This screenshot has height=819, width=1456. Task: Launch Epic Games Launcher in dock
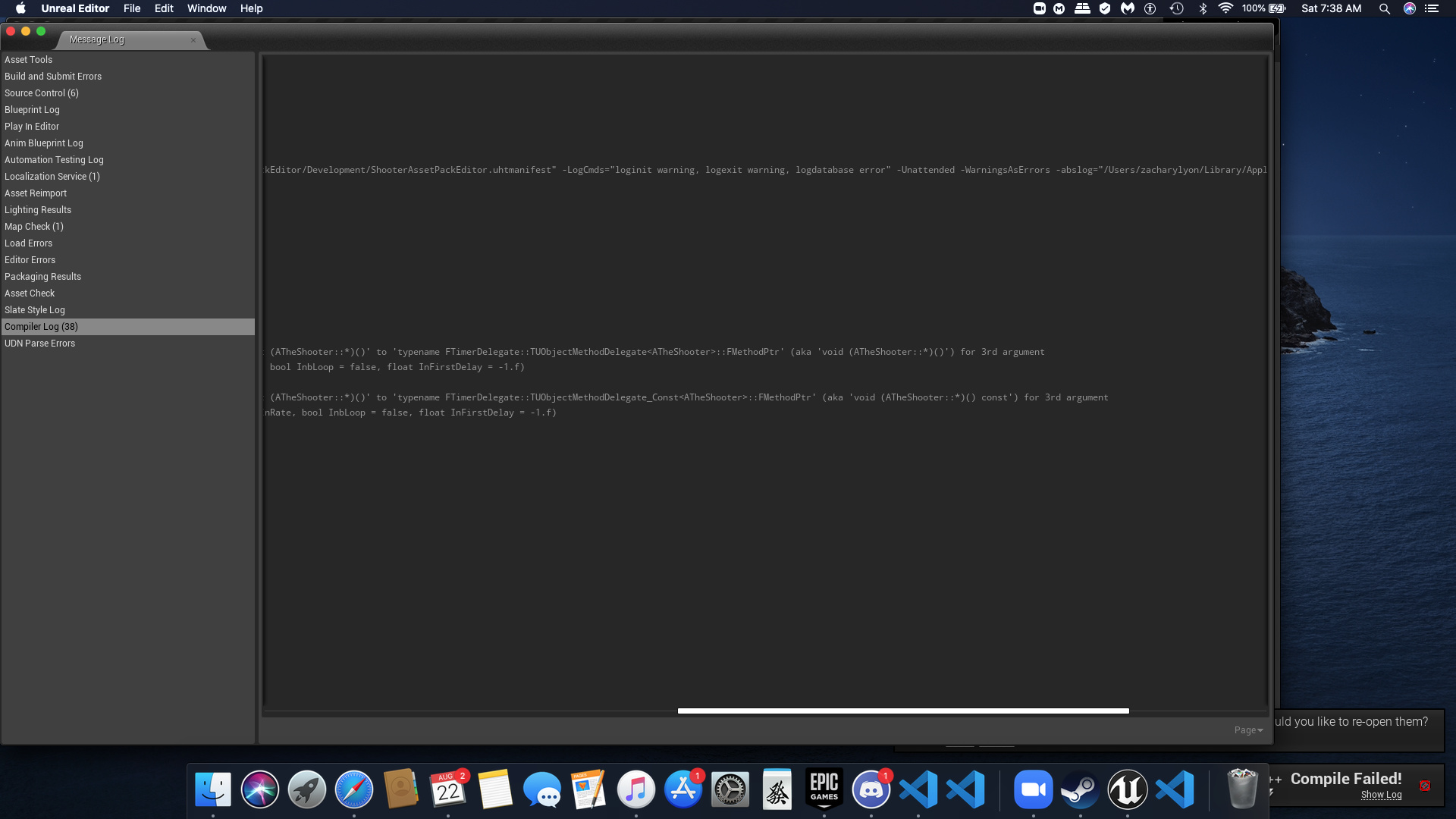coord(824,790)
